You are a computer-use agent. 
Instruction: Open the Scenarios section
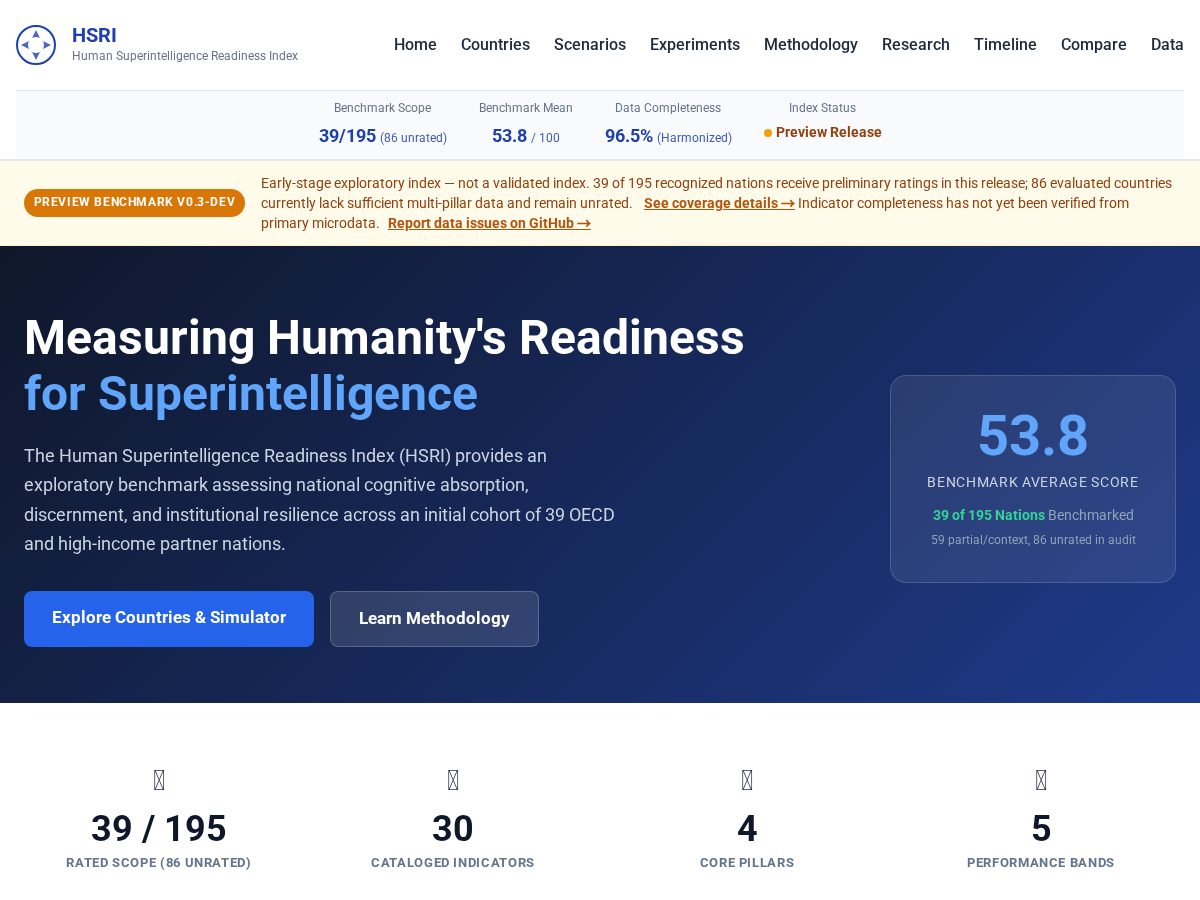pos(590,44)
